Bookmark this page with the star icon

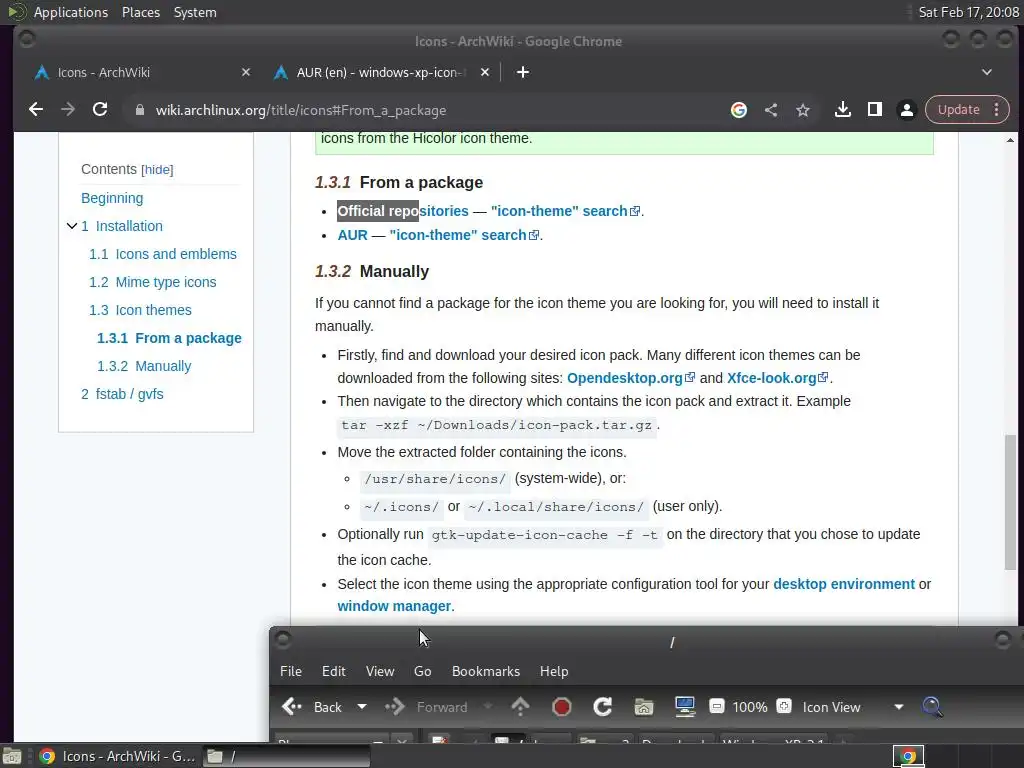tap(803, 110)
